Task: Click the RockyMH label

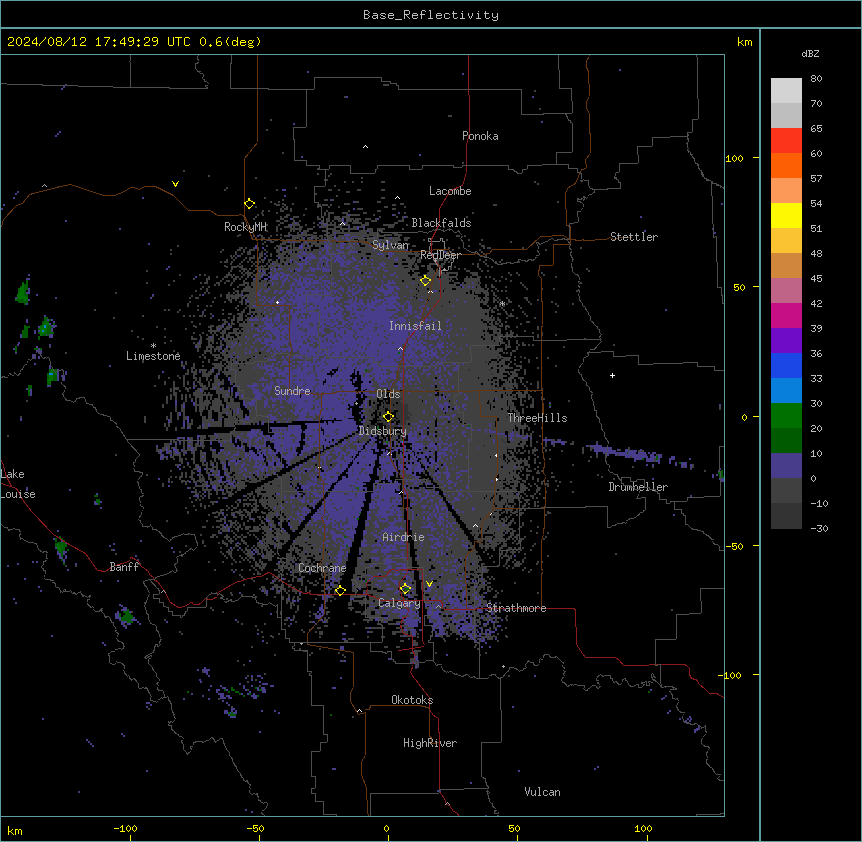Action: coord(245,227)
